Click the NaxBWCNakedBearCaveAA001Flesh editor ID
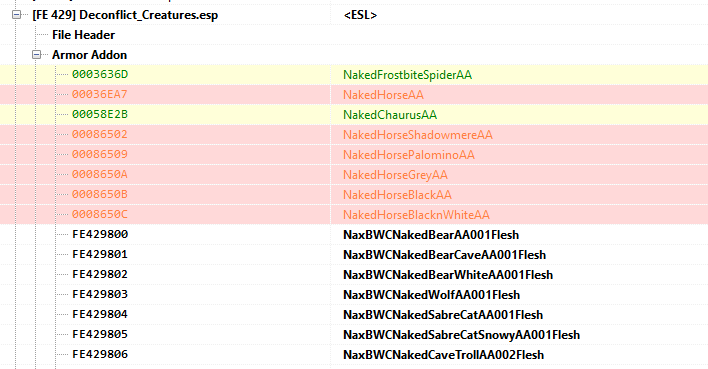 tap(445, 255)
